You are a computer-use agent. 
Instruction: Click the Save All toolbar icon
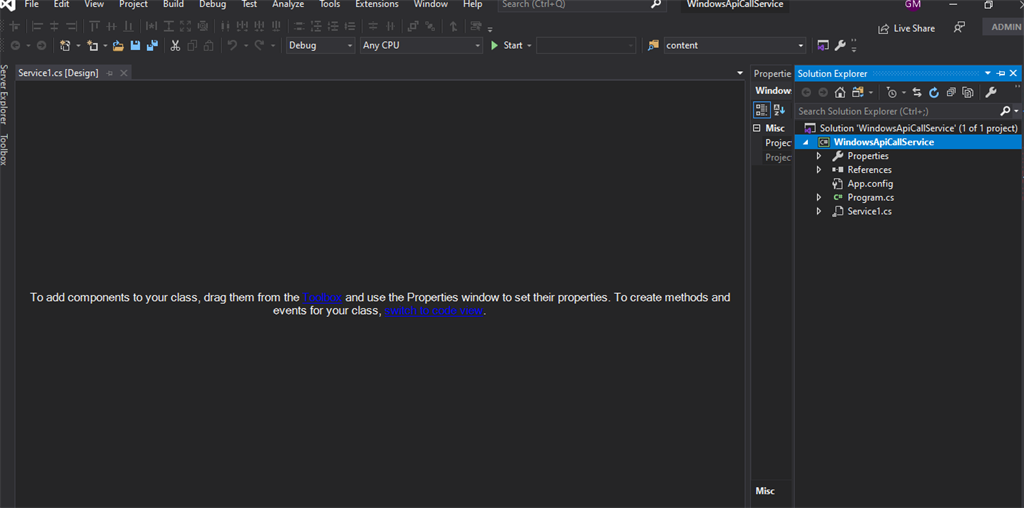click(x=152, y=45)
